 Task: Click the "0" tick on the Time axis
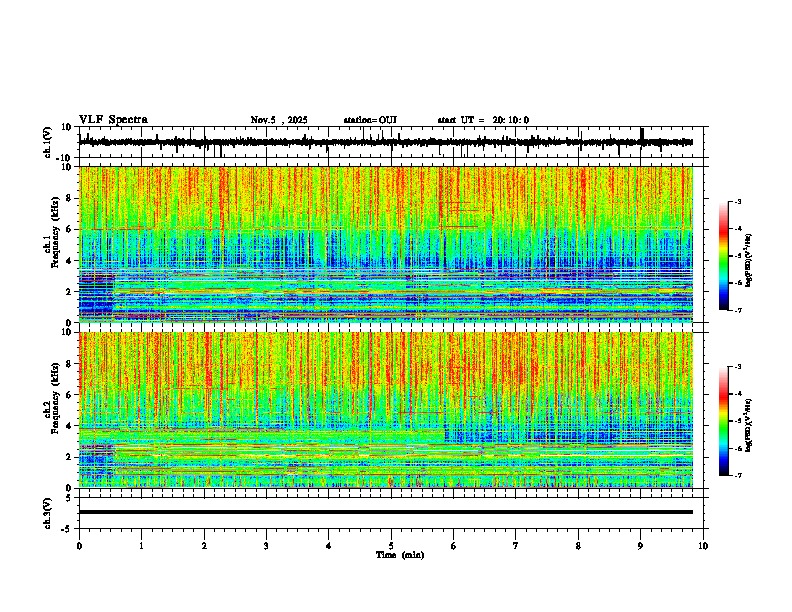79,546
